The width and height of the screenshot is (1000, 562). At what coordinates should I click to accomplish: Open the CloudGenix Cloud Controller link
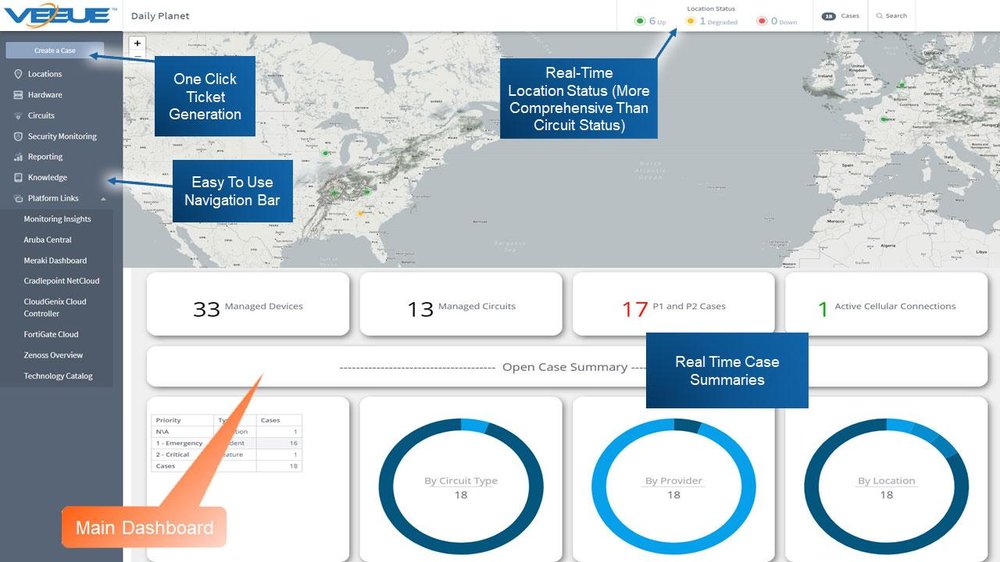[x=55, y=307]
